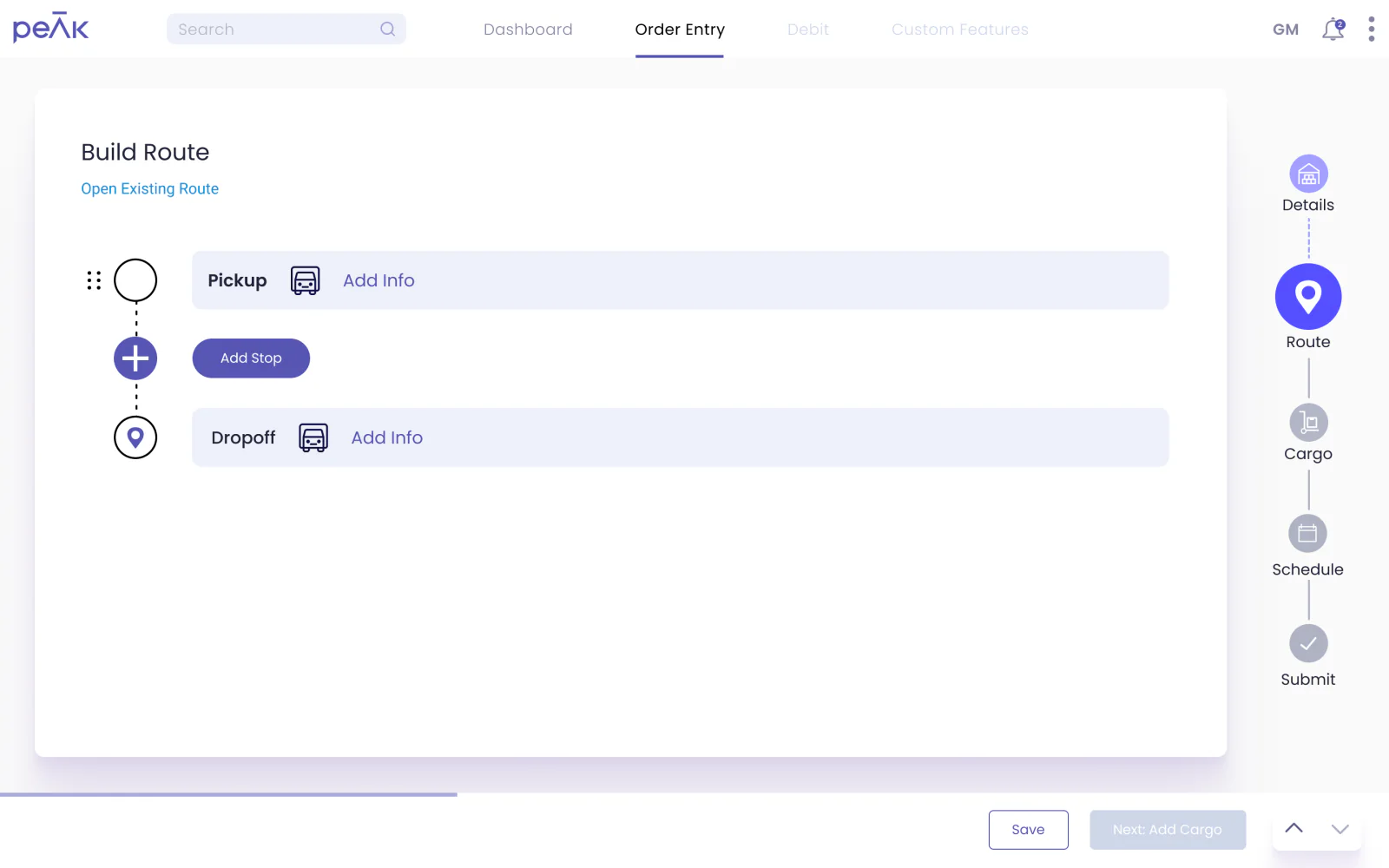
Task: Select the empty Pickup circle marker
Action: click(x=135, y=280)
